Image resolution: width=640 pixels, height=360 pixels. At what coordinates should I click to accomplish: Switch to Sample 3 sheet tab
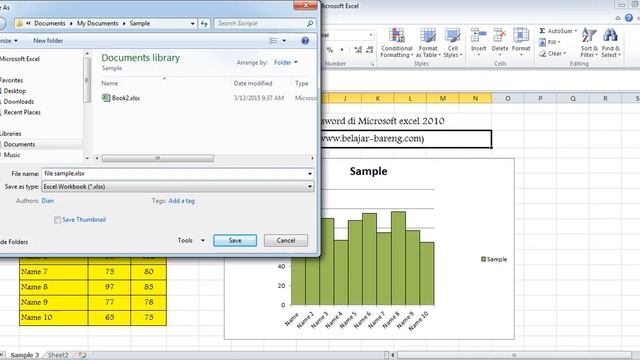24,355
